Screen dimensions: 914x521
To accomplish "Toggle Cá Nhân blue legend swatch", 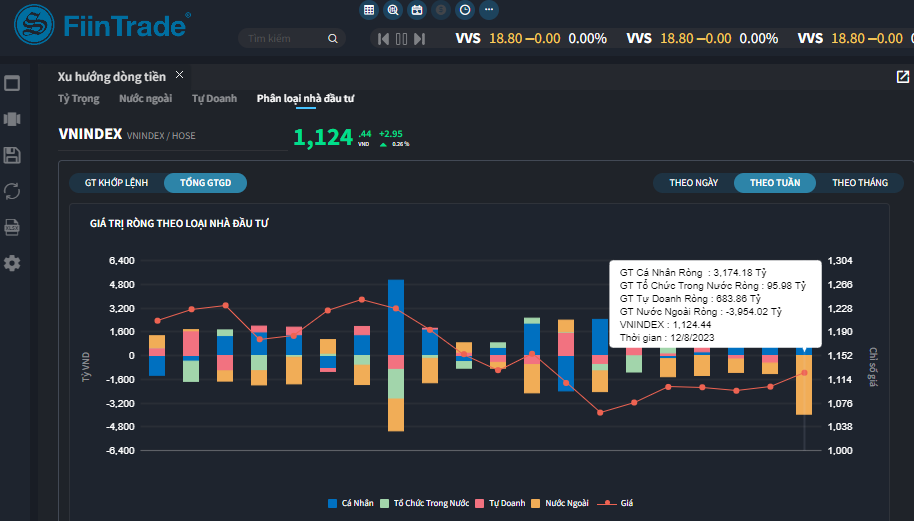I will (x=333, y=503).
